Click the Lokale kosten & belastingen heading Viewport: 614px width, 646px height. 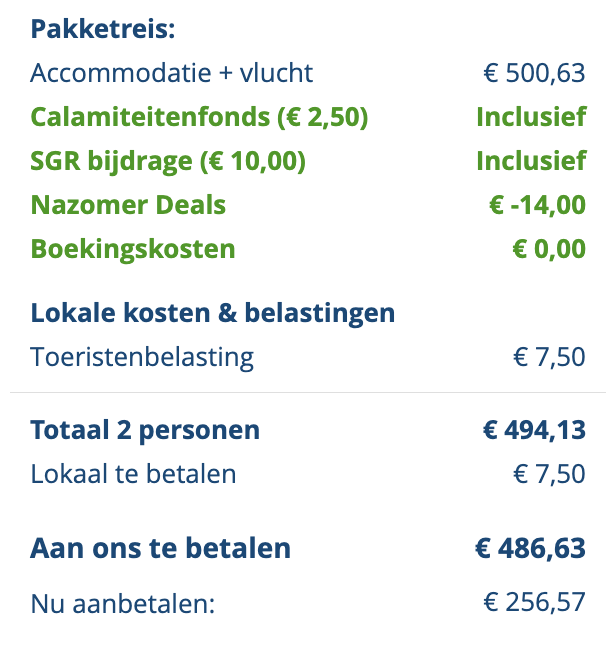point(213,313)
